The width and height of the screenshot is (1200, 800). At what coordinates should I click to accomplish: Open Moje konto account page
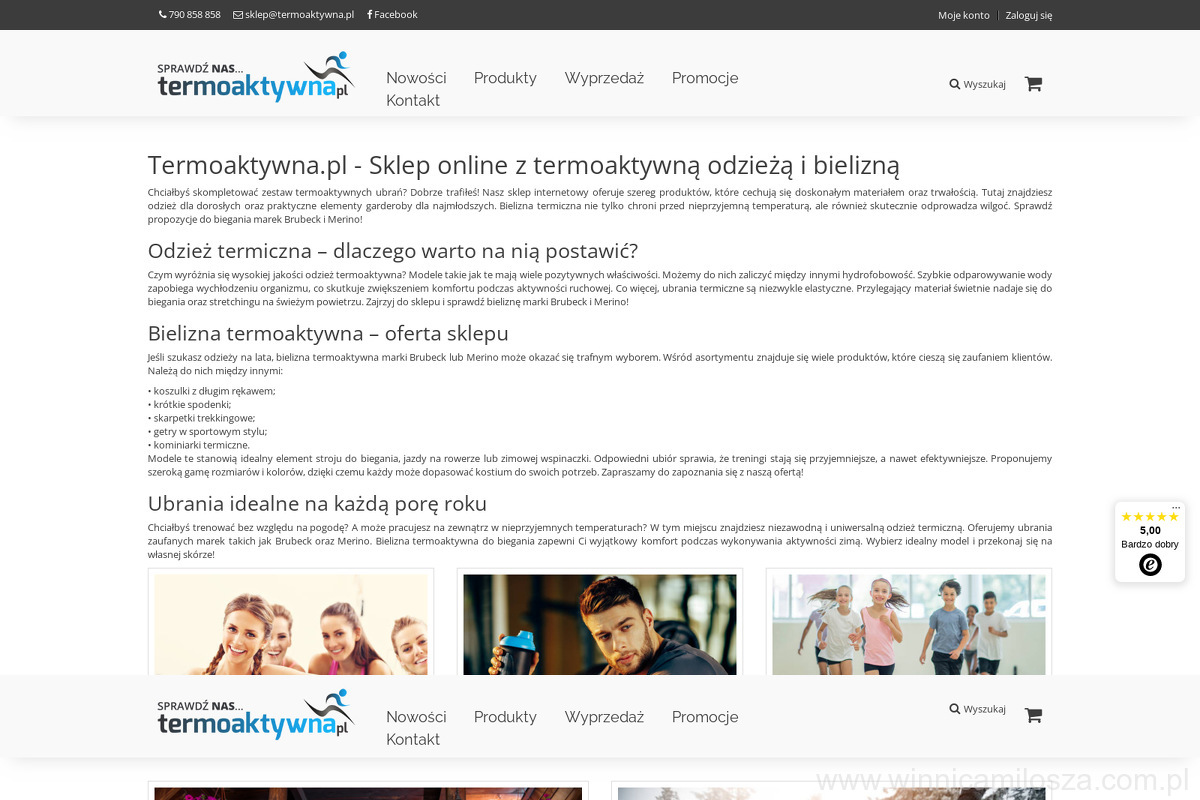tap(963, 15)
